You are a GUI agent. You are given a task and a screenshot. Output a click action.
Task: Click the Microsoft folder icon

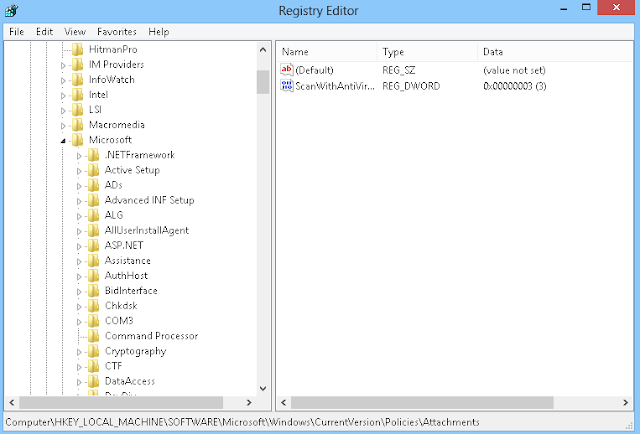tap(78, 140)
